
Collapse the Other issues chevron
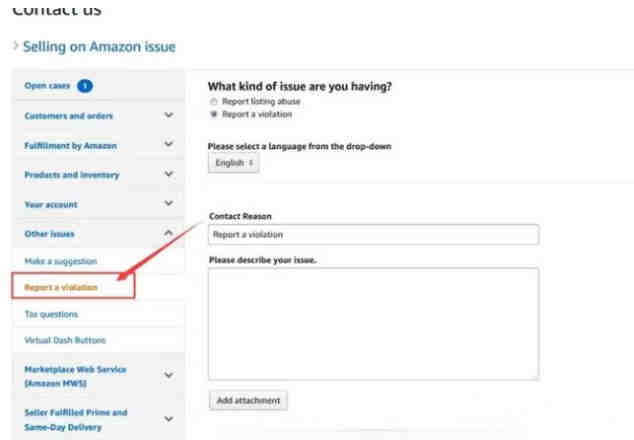click(x=169, y=233)
